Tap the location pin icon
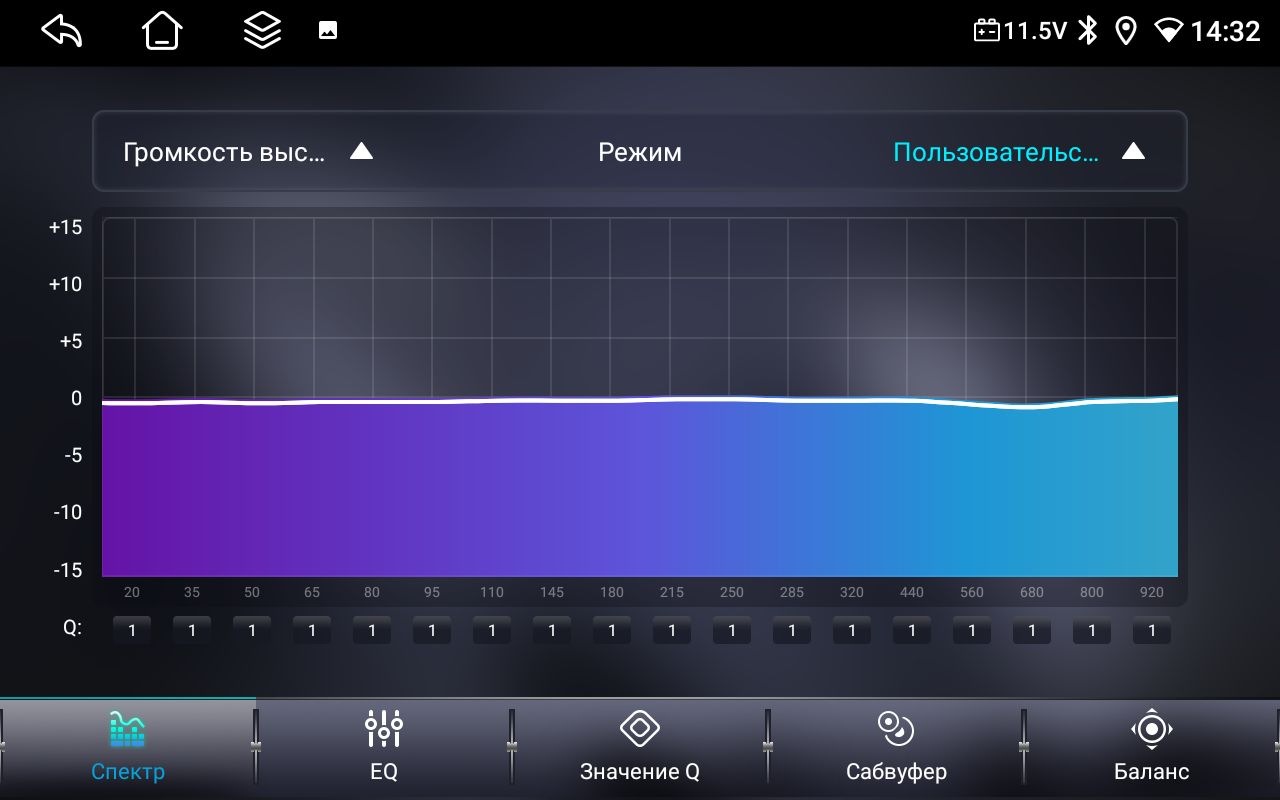The image size is (1280, 800). 1126,31
